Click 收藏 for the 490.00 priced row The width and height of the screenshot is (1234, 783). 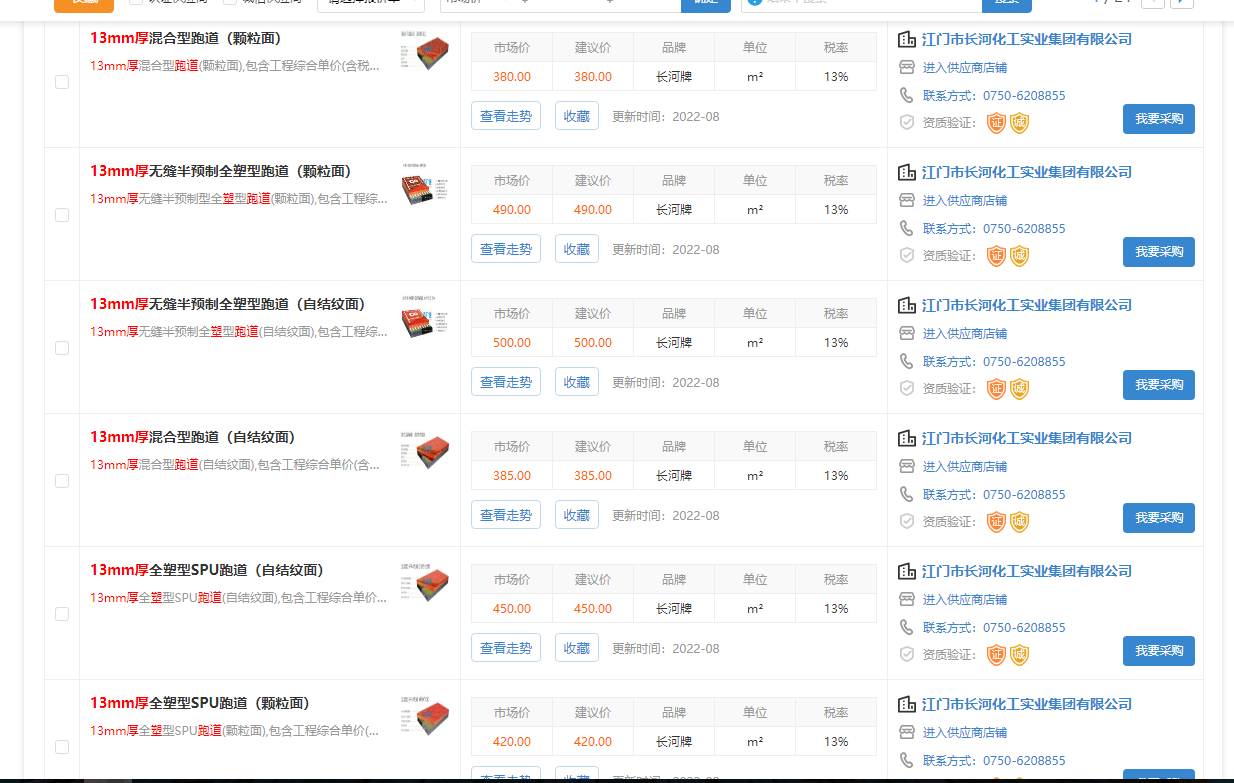(577, 249)
